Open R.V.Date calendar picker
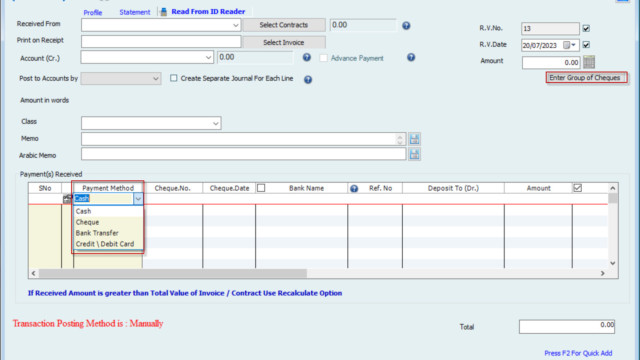This screenshot has height=360, width=640. [x=566, y=45]
